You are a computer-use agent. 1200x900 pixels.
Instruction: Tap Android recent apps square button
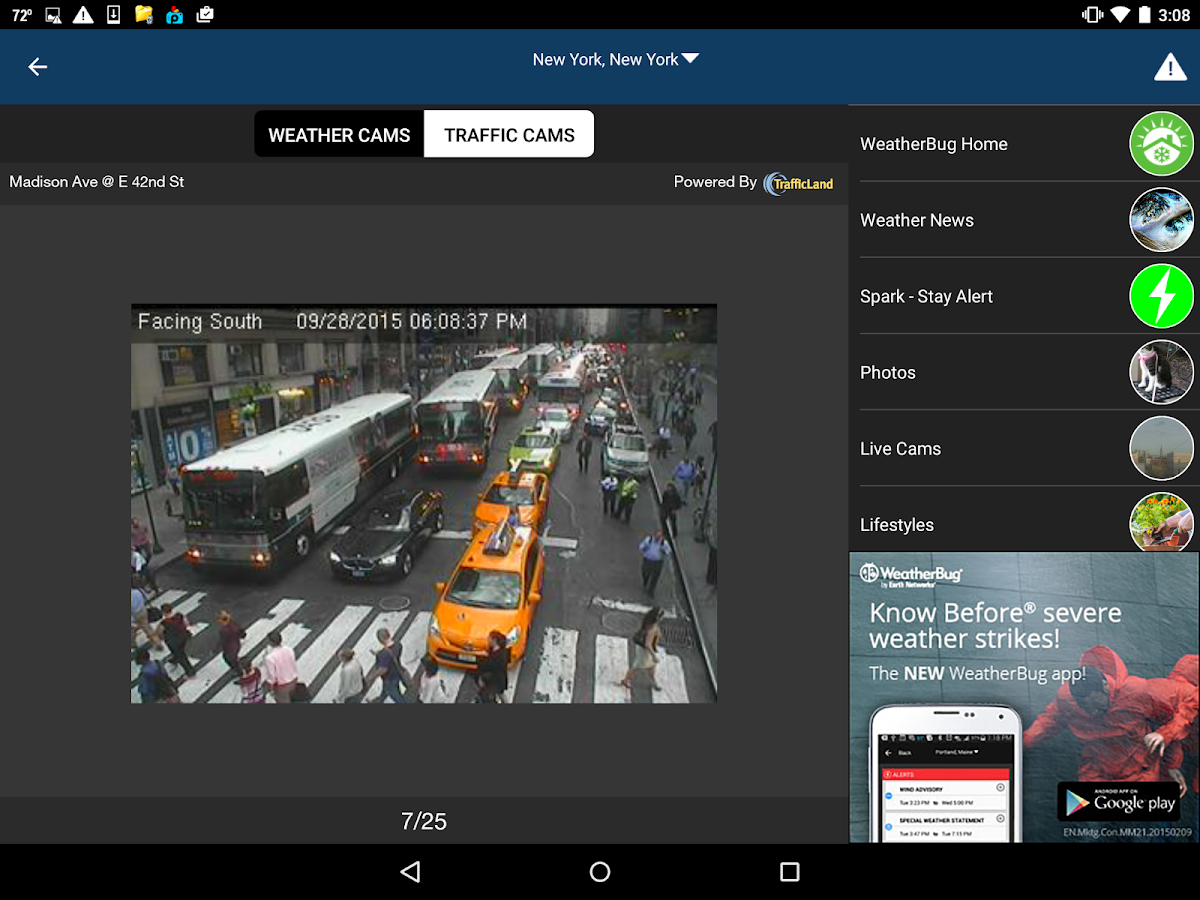point(790,872)
